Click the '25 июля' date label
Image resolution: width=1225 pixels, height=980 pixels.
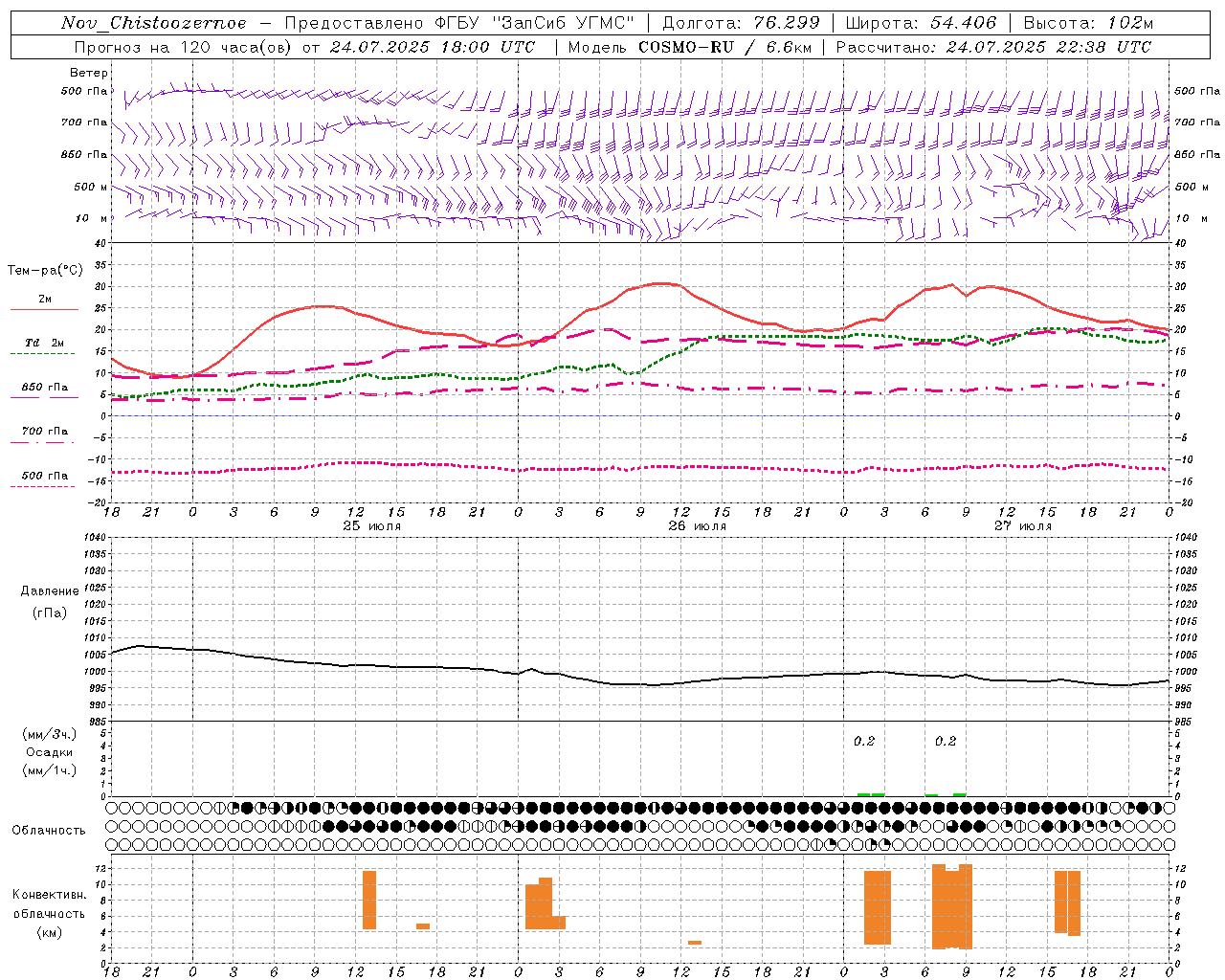click(x=372, y=525)
